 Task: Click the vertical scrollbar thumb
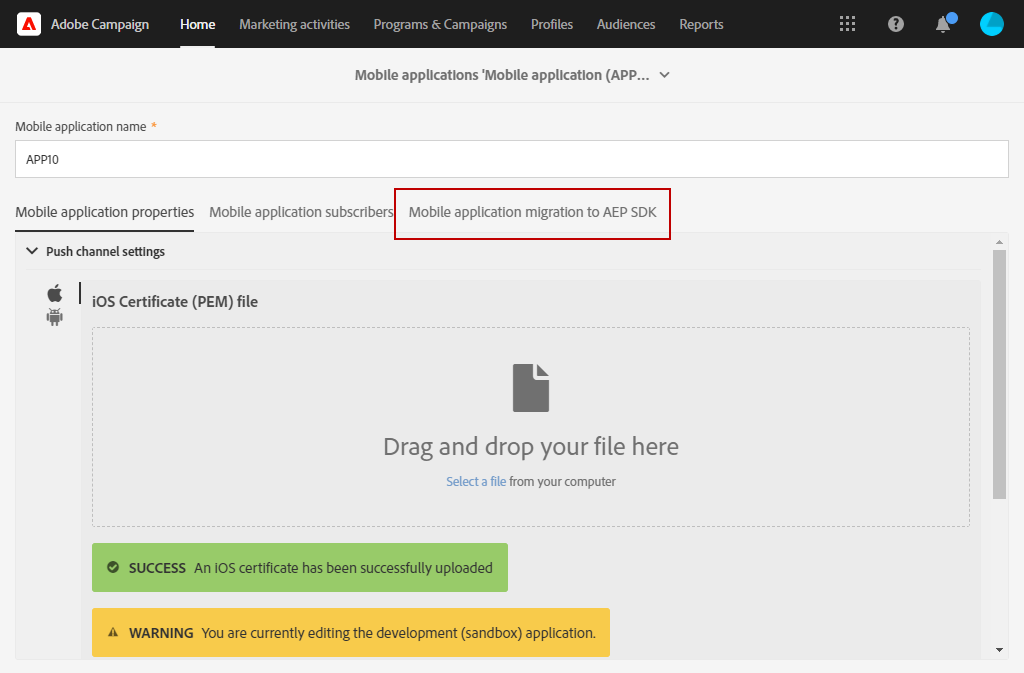(x=999, y=375)
